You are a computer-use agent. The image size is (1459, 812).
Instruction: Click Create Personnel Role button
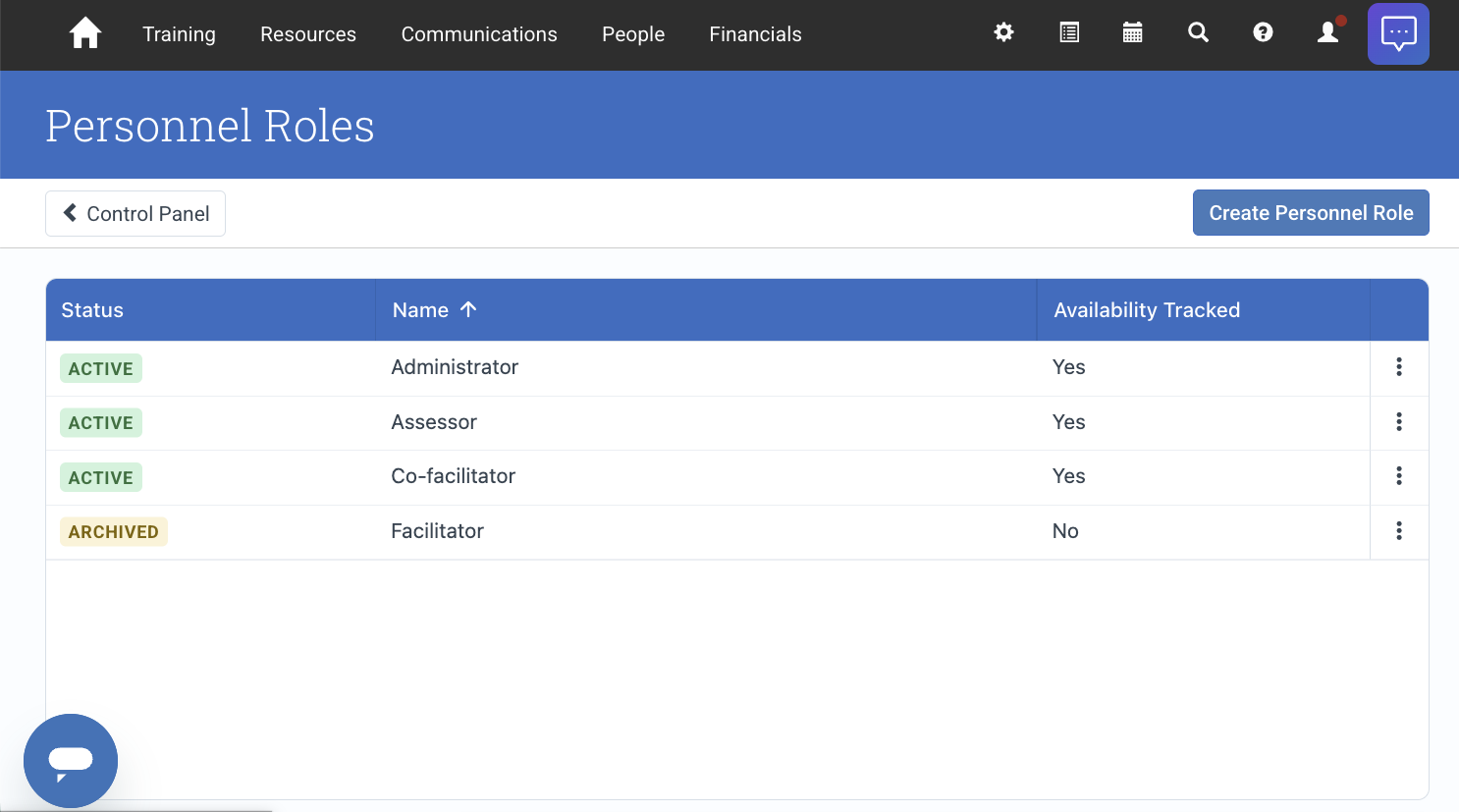pyautogui.click(x=1311, y=213)
